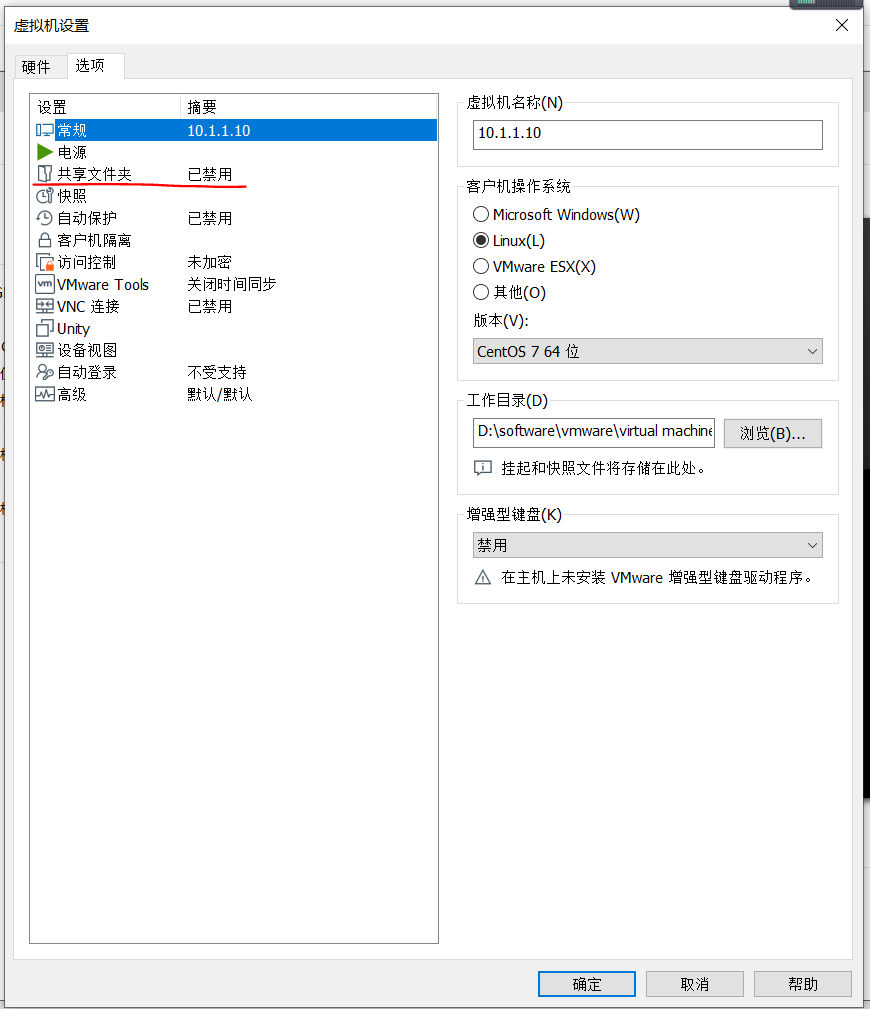
Task: Click the VNC 连接 icon
Action: tap(44, 306)
